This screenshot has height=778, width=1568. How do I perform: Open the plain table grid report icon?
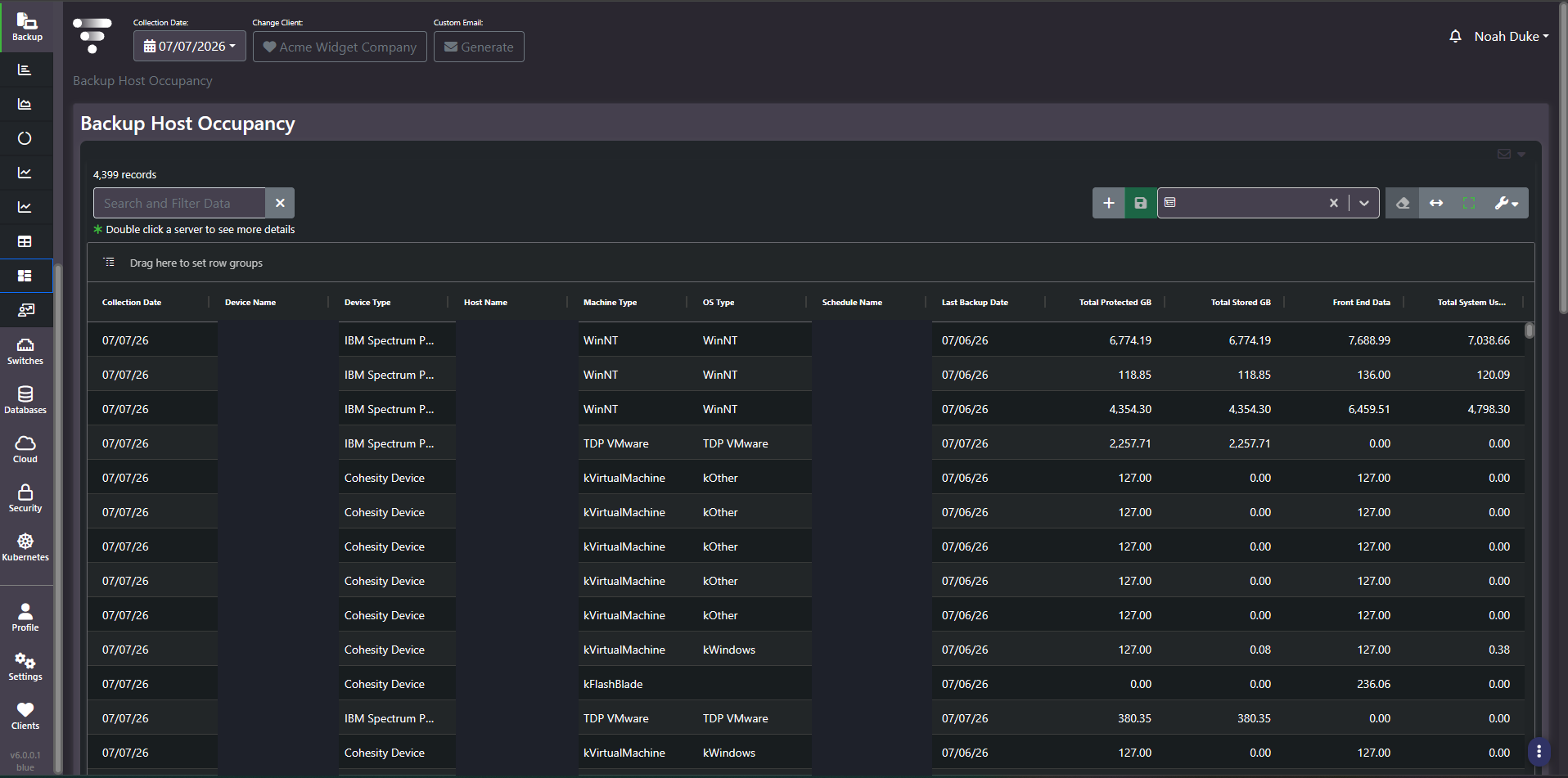pos(25,241)
